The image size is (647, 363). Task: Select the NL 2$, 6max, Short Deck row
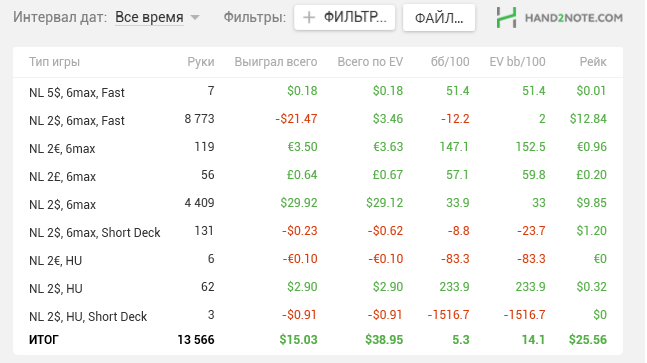pyautogui.click(x=318, y=232)
